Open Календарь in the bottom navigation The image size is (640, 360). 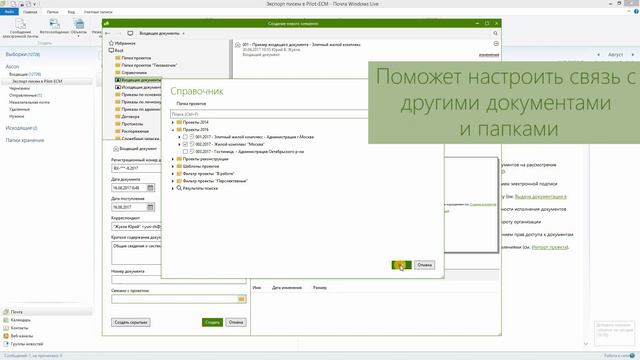17,320
